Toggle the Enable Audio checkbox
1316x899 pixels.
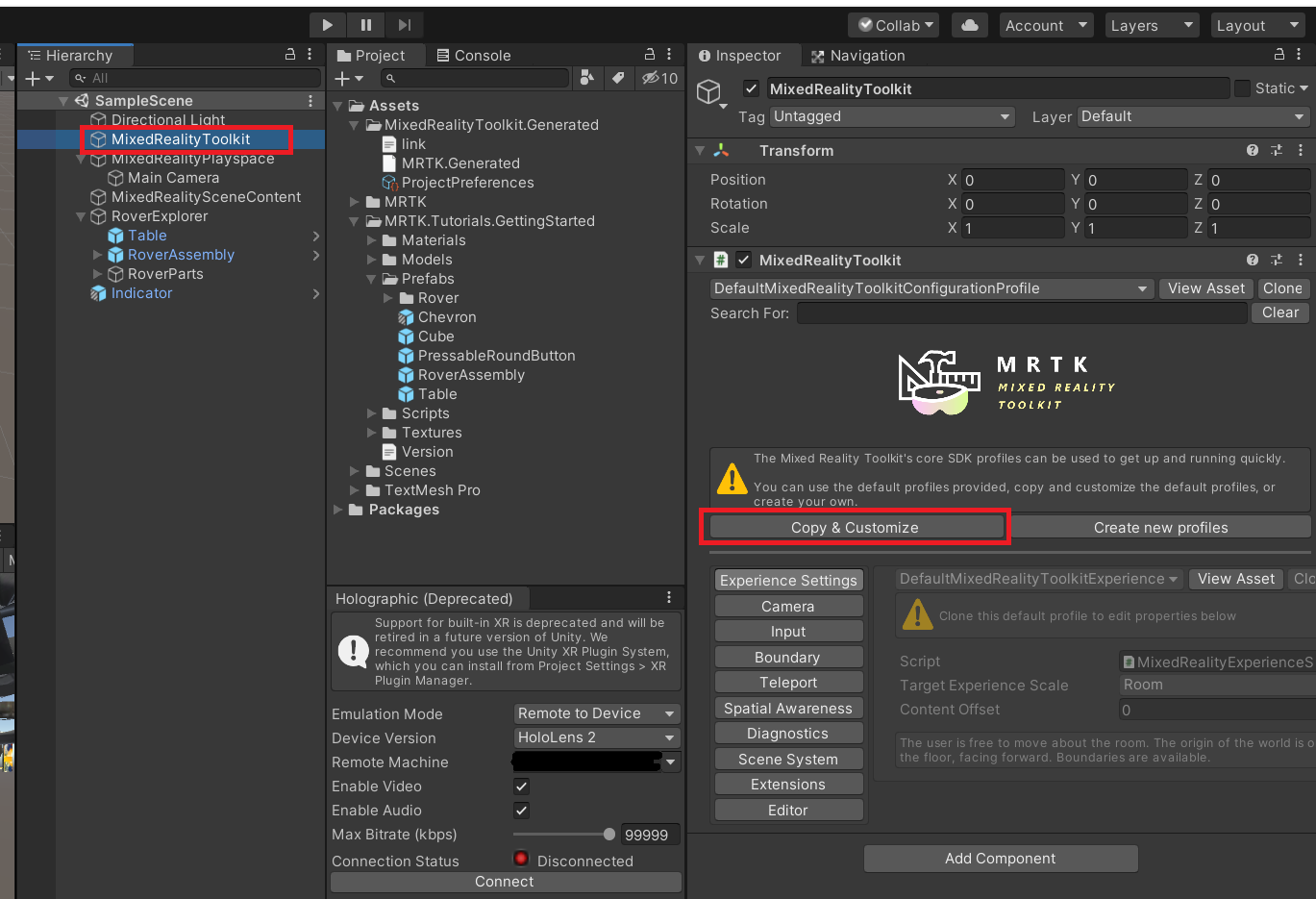click(521, 811)
